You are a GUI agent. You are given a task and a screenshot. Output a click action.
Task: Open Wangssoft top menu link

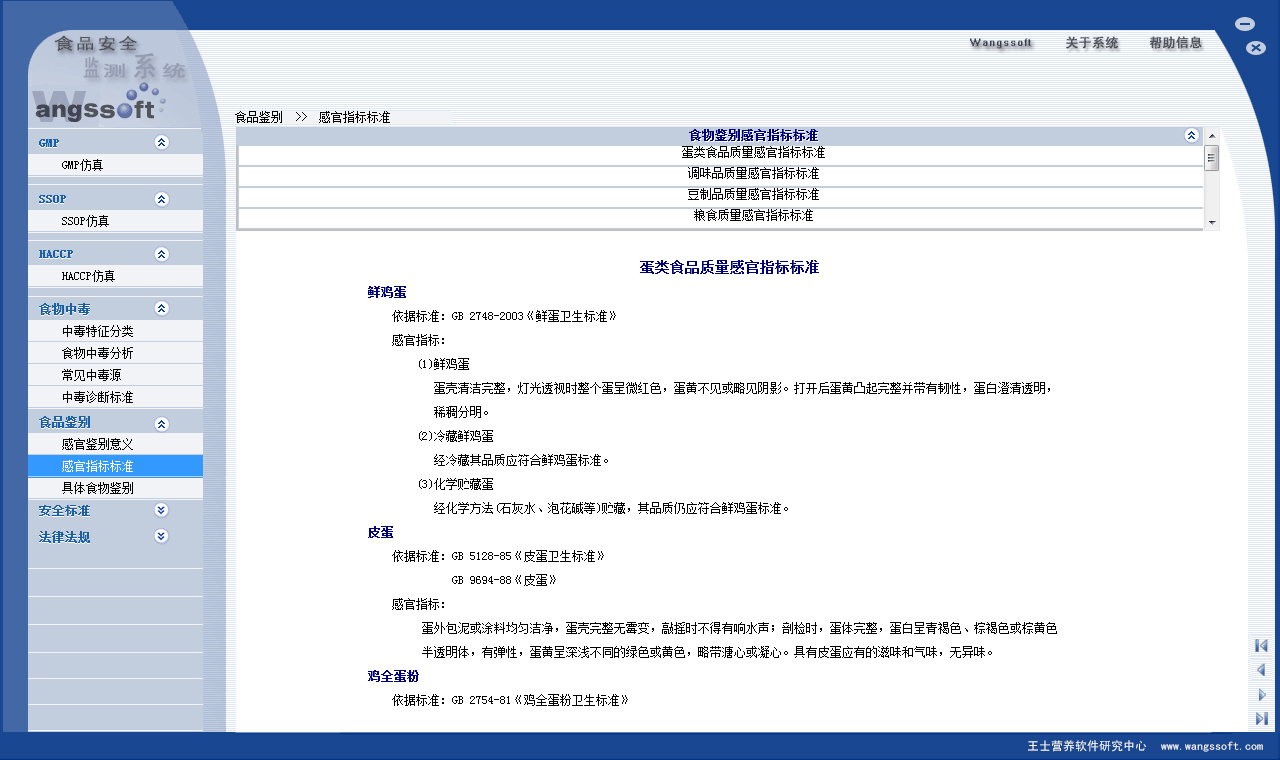tap(1001, 43)
